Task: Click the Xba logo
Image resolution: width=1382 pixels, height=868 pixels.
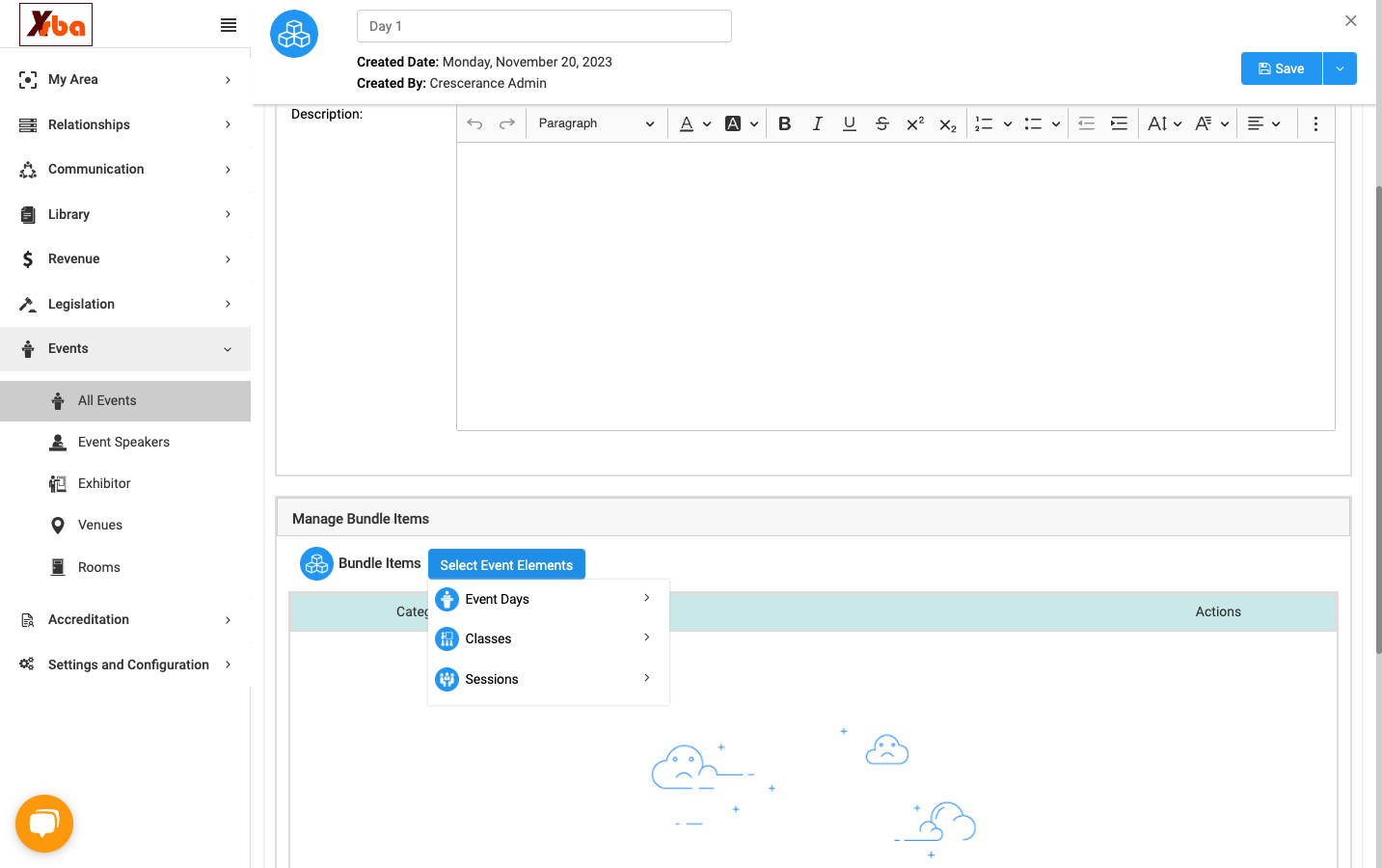Action: 56,24
